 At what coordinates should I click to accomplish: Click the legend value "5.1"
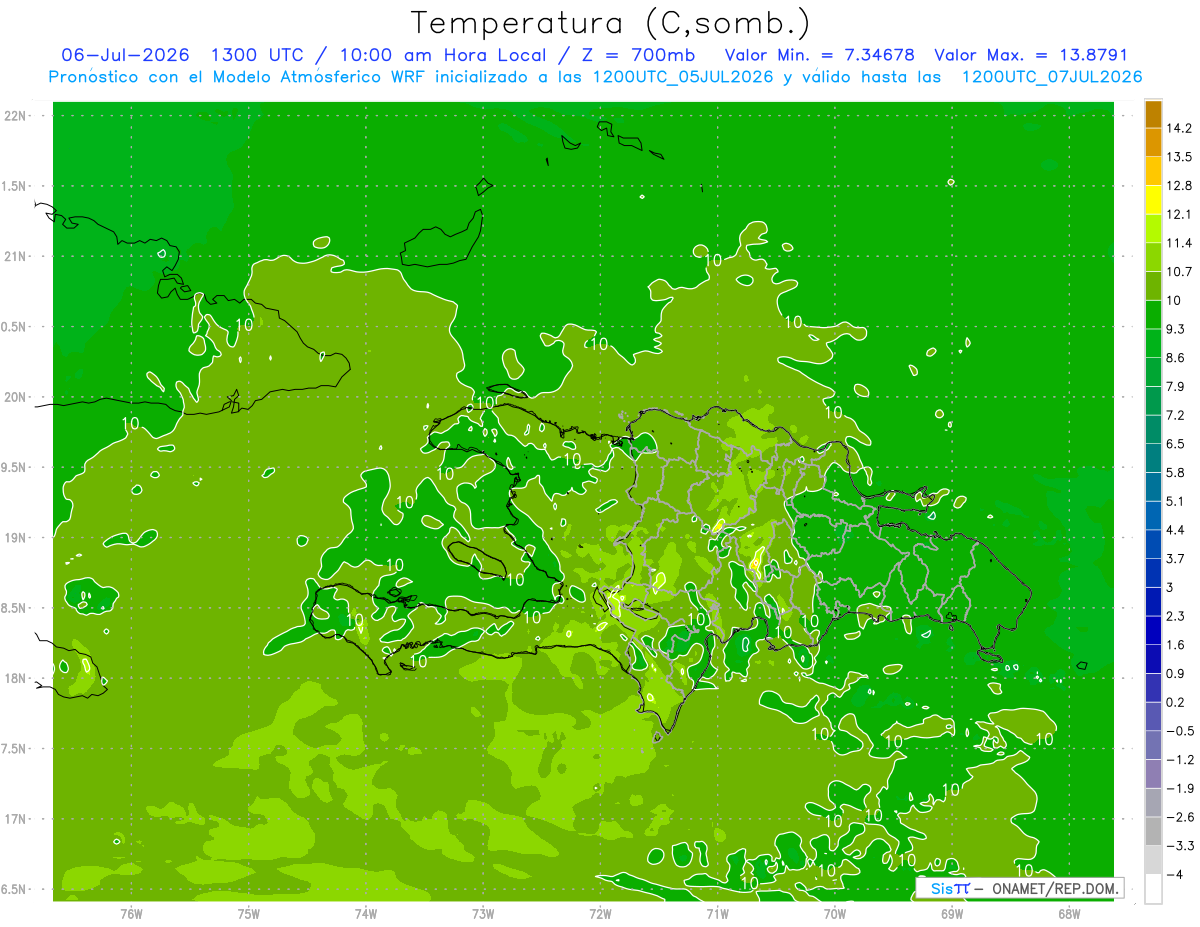[1177, 501]
